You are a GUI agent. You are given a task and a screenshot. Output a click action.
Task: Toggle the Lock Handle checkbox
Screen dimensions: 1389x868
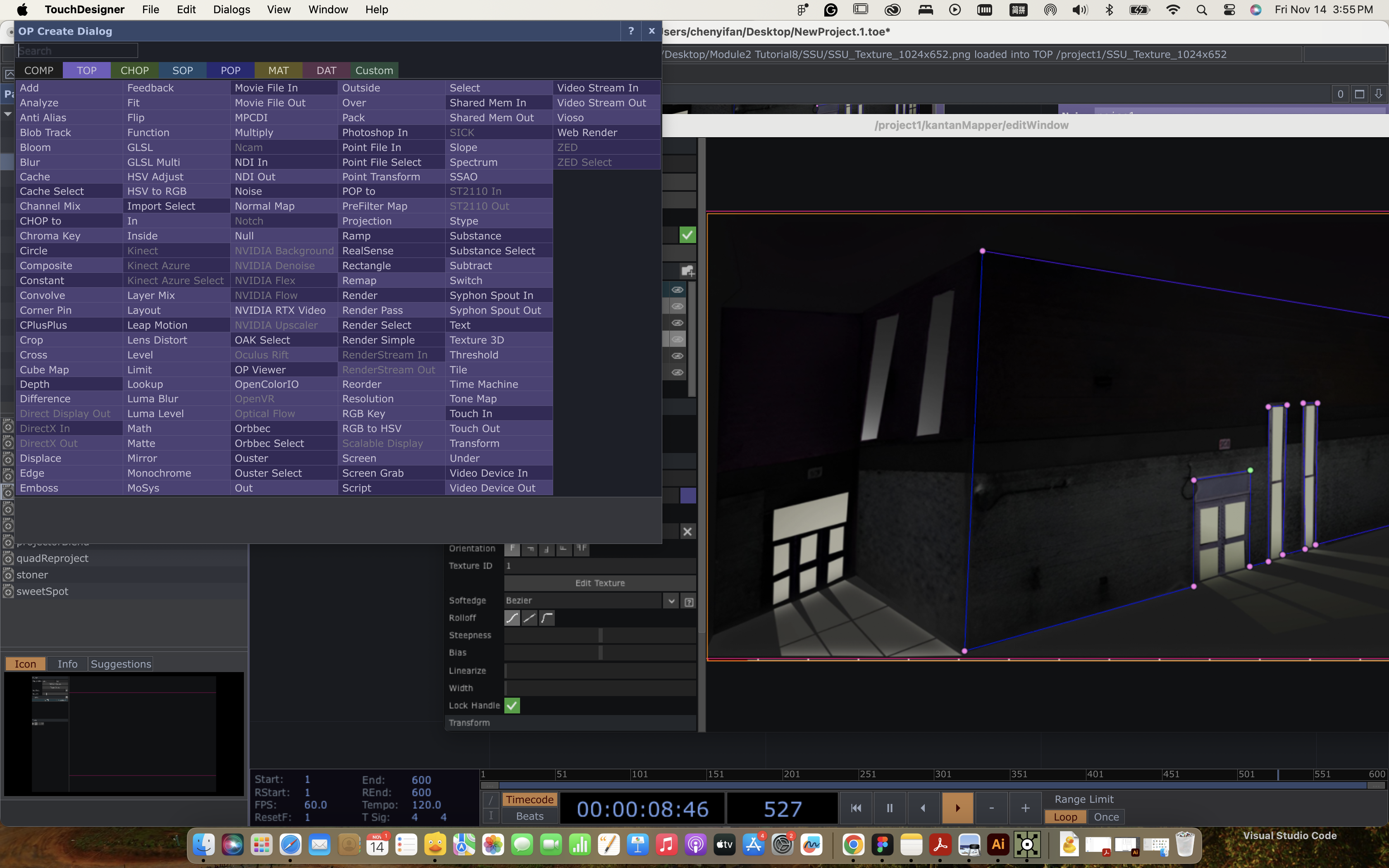(x=512, y=705)
